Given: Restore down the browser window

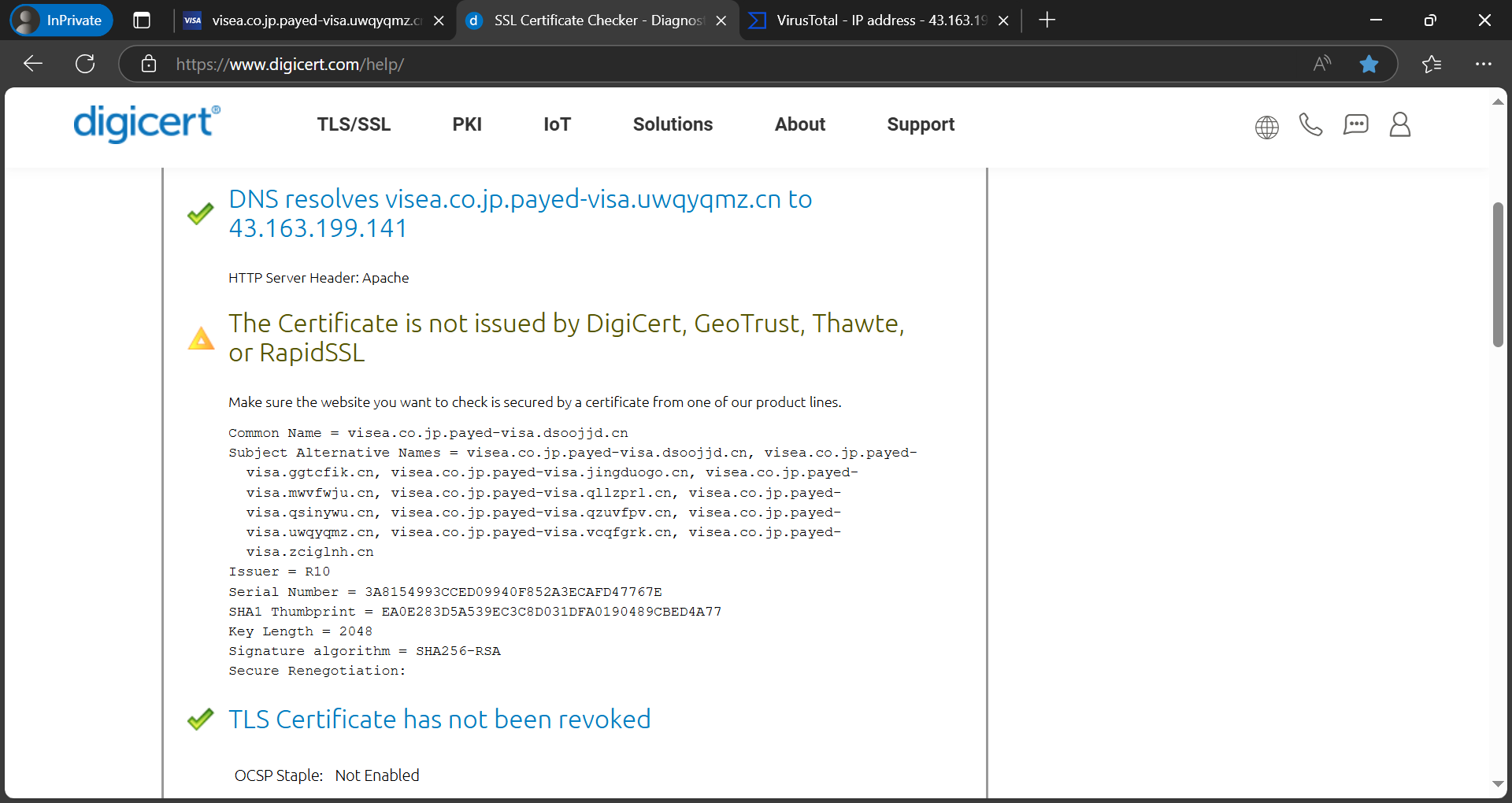Looking at the screenshot, I should tap(1430, 20).
